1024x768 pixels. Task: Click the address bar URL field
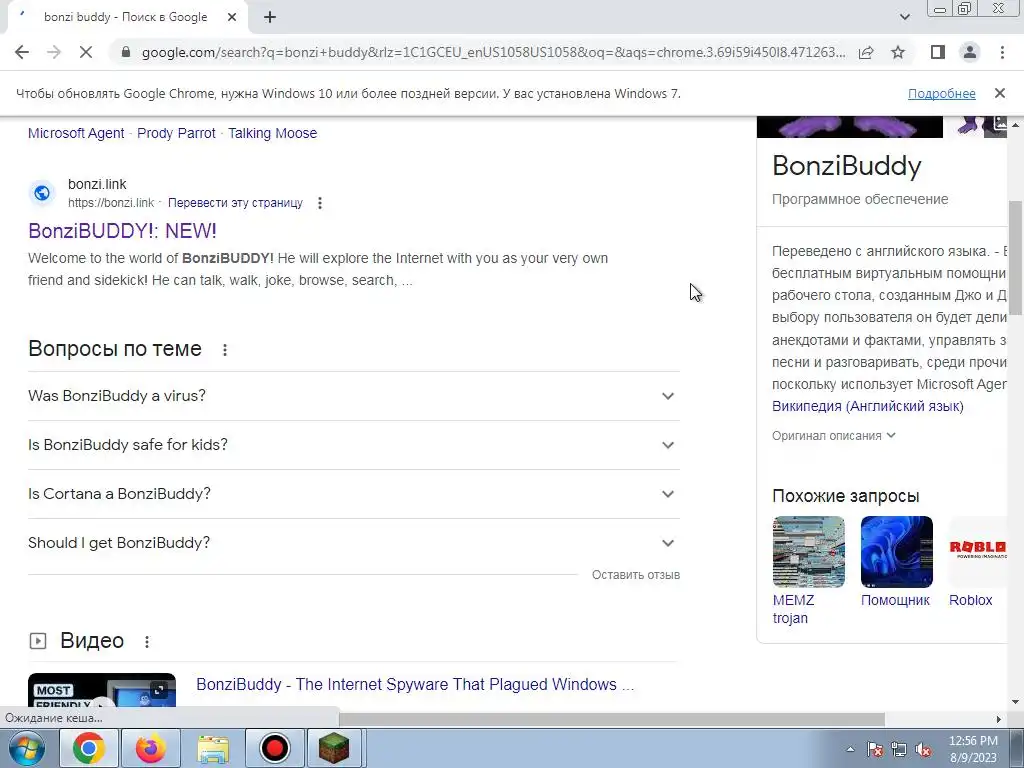point(493,52)
